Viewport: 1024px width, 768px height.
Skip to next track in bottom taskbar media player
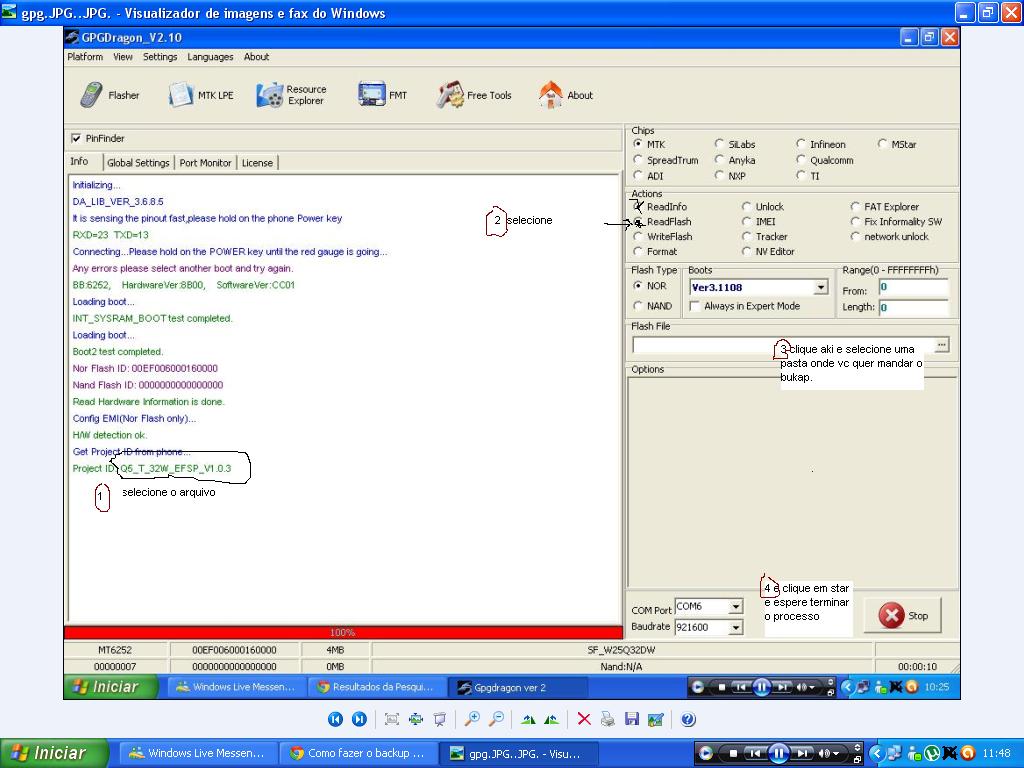[803, 753]
